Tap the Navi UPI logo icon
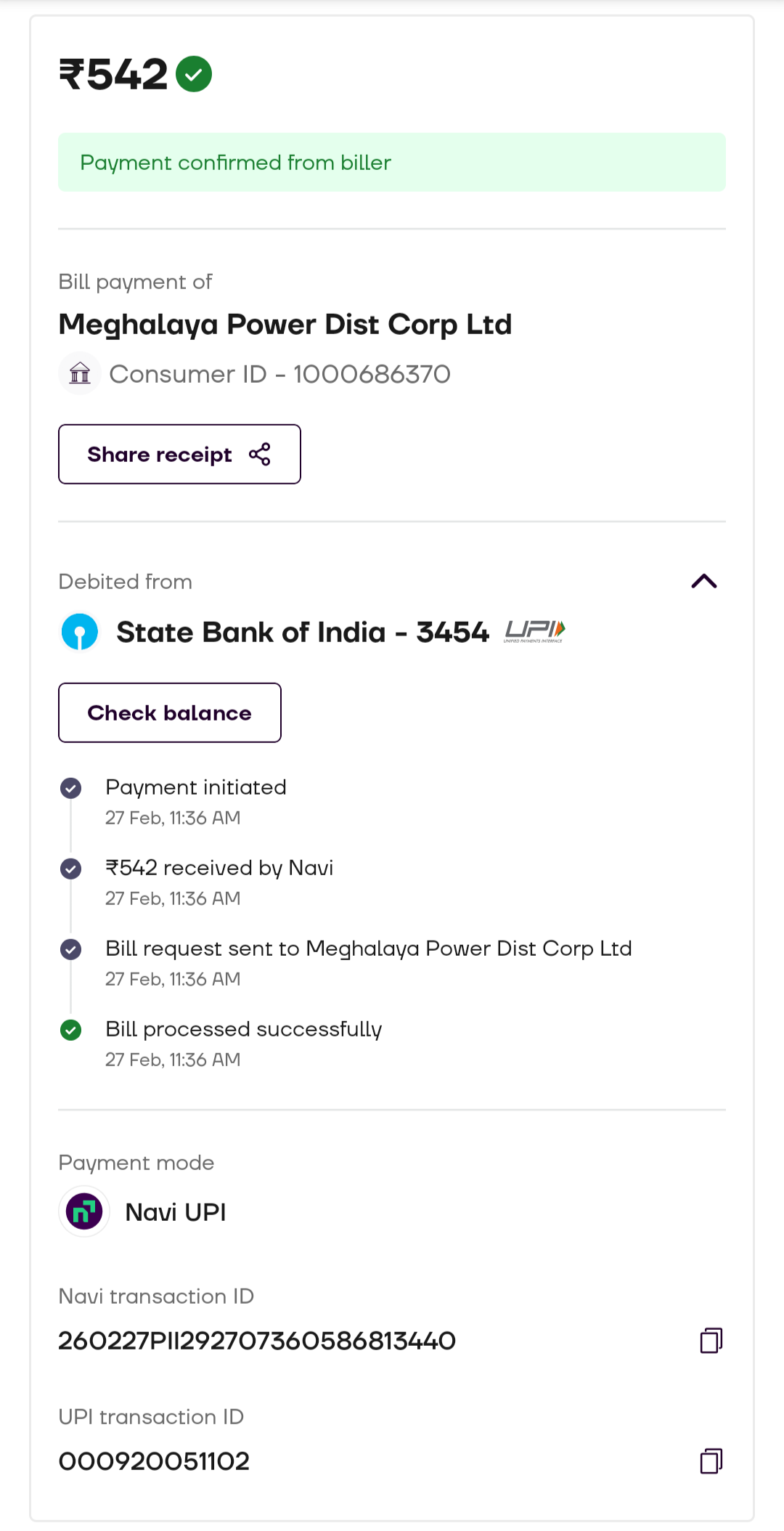 click(84, 1211)
